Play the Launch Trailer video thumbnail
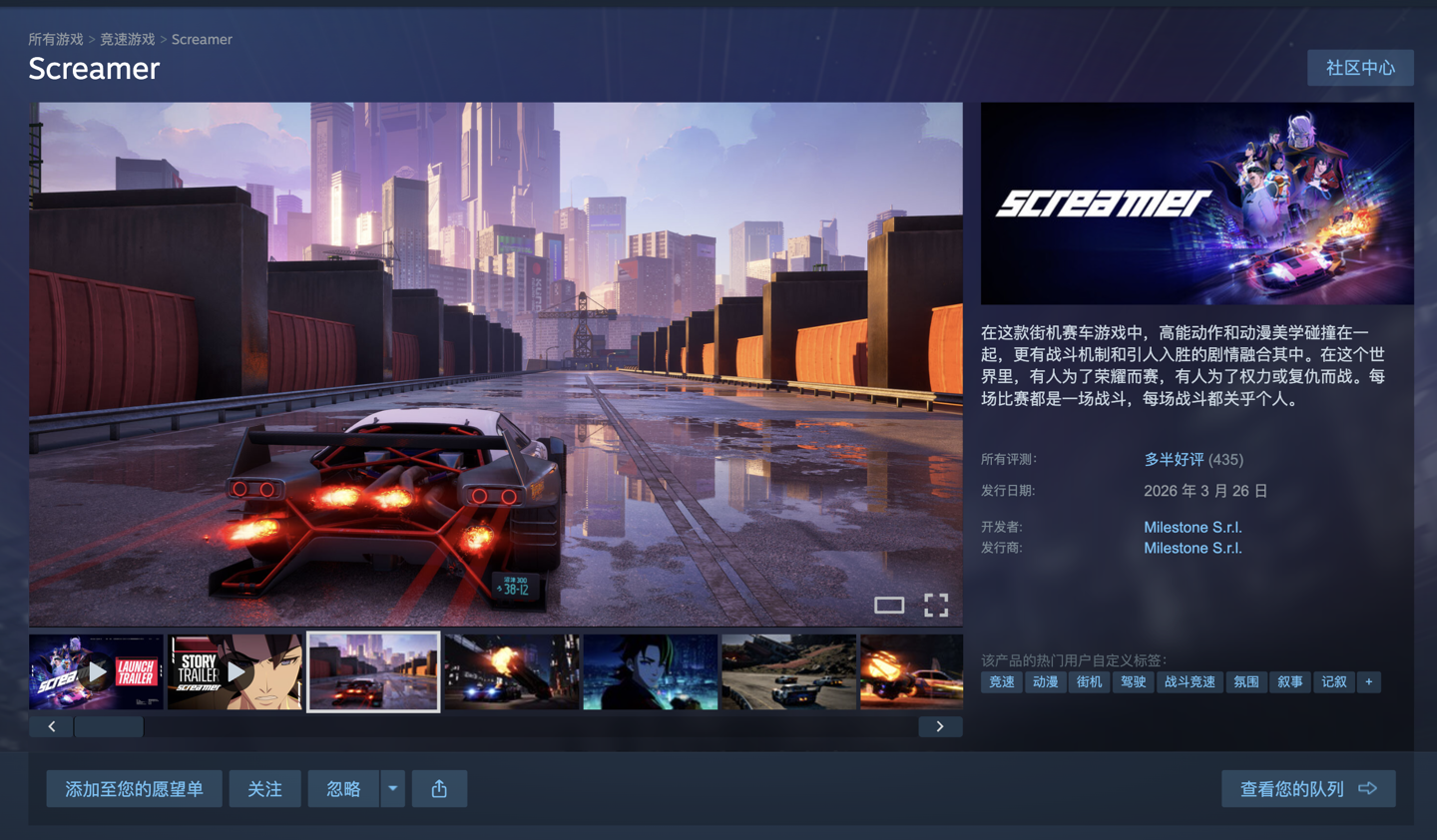 [x=96, y=672]
